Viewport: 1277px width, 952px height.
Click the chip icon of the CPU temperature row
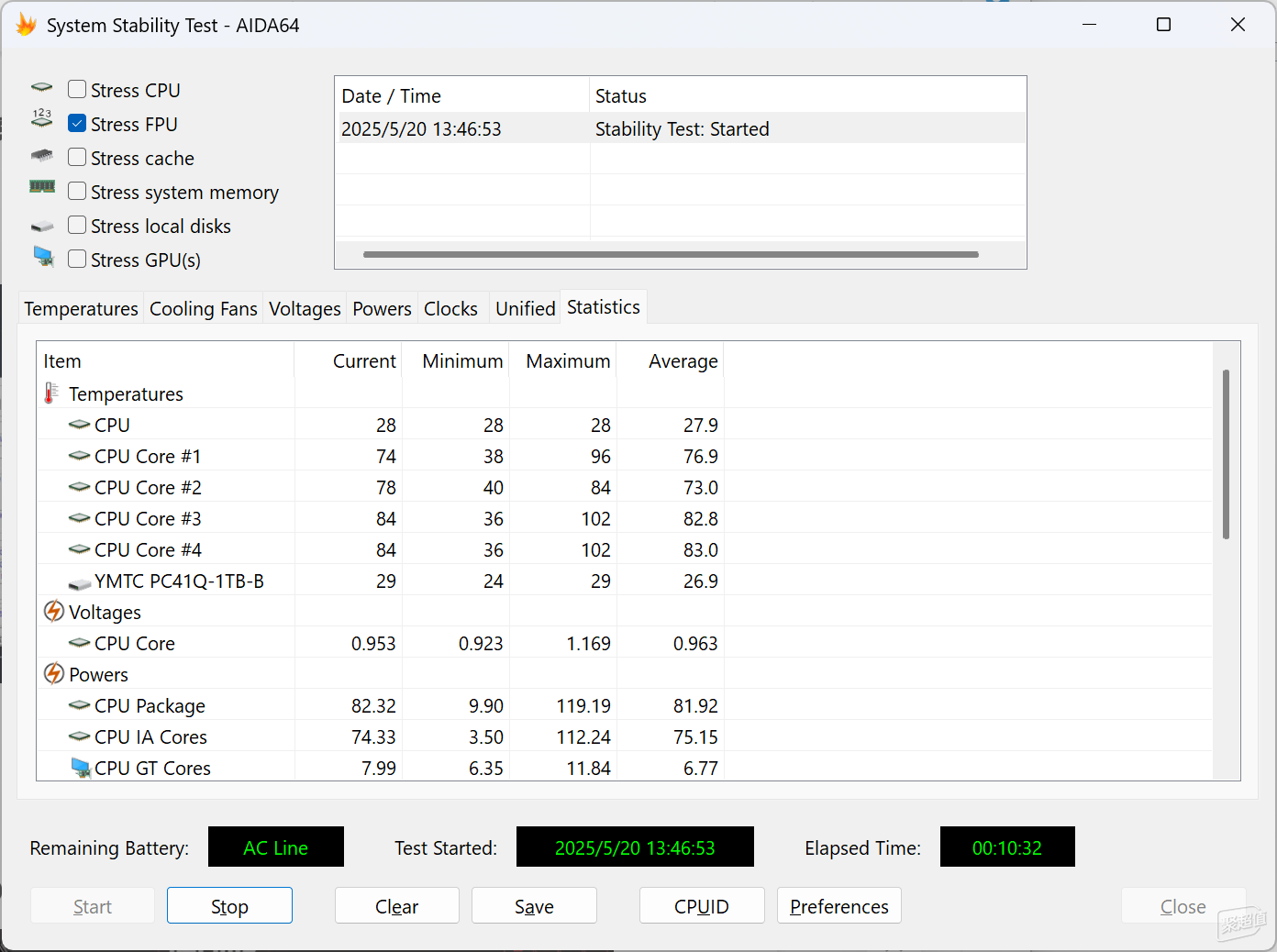click(x=80, y=425)
